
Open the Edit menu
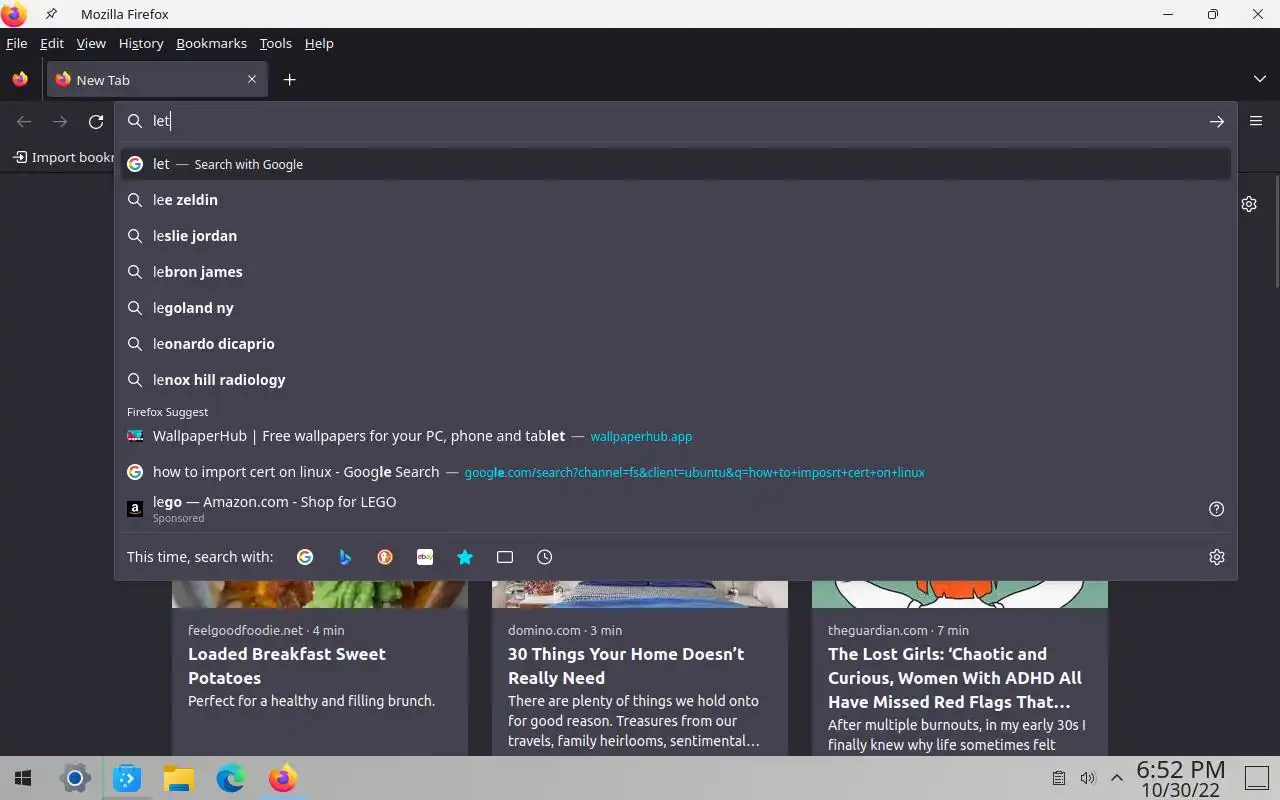[52, 43]
